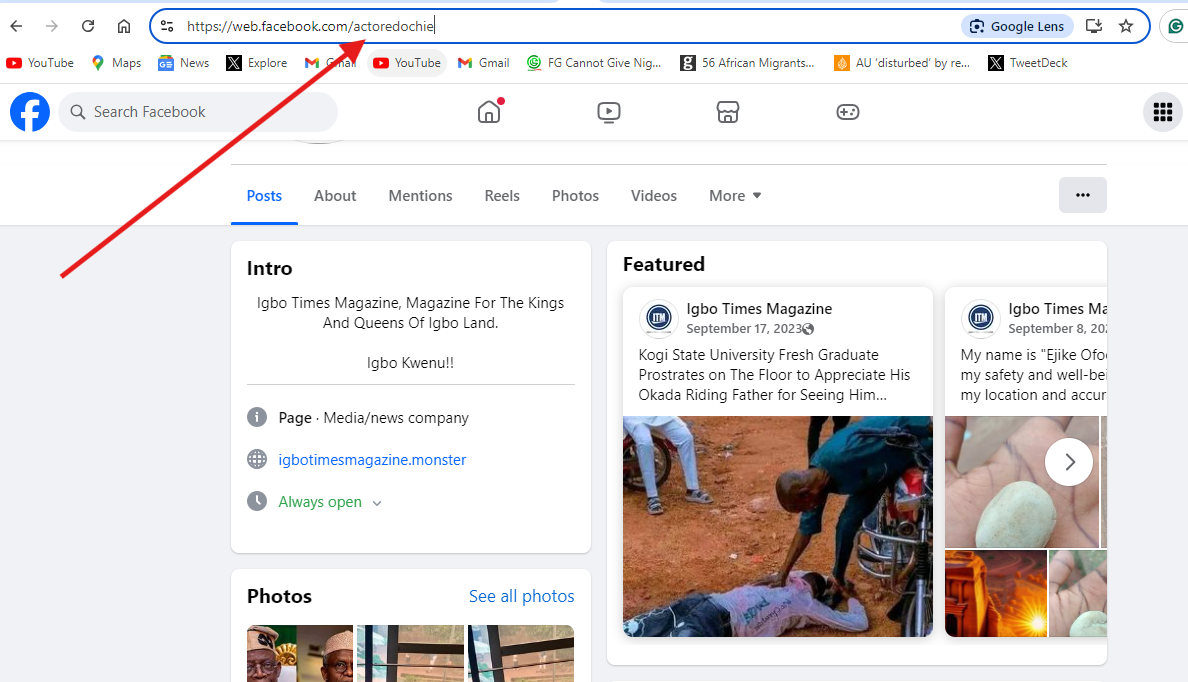Go to Facebook Home icon
The width and height of the screenshot is (1188, 682).
[x=489, y=112]
